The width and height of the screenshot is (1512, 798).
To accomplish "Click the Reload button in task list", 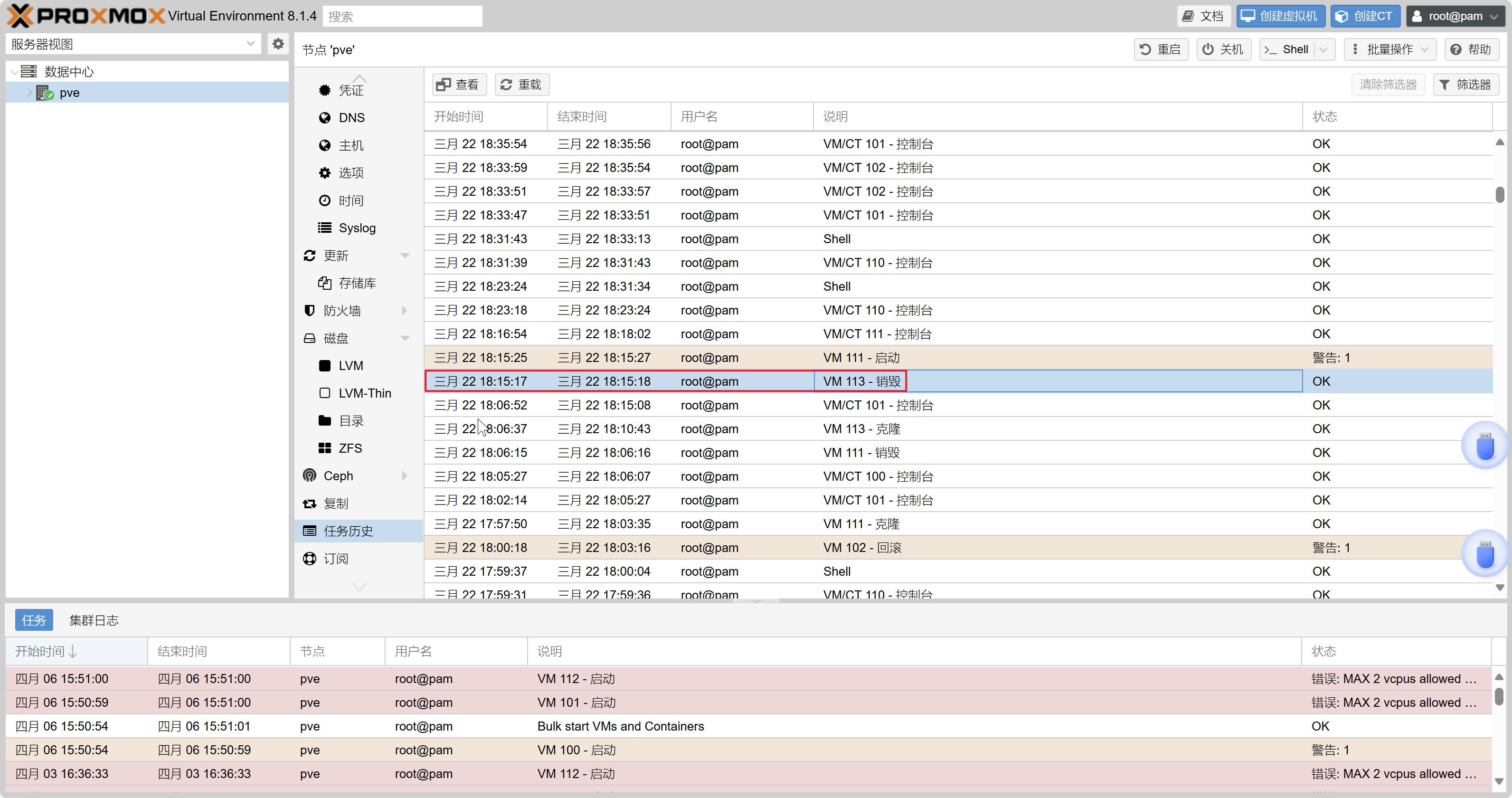I will (x=521, y=85).
